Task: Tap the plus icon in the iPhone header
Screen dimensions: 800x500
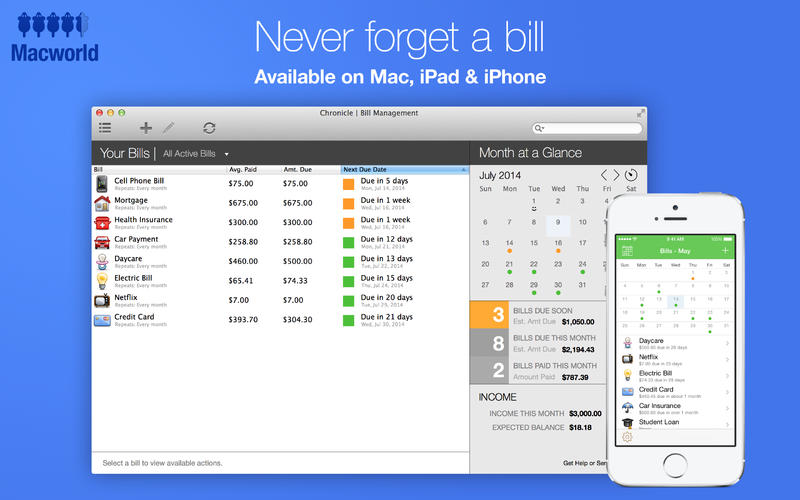Action: [724, 251]
